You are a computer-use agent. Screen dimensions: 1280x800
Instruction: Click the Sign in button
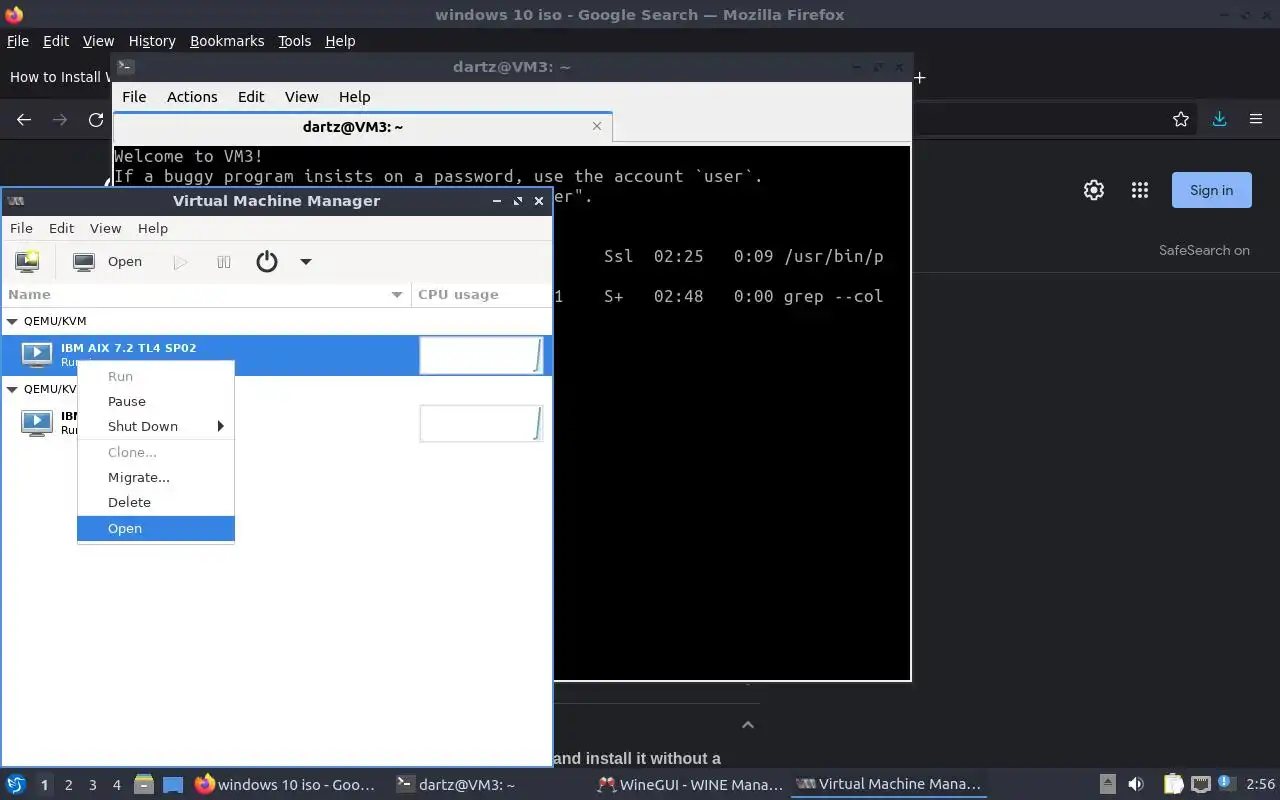1211,190
